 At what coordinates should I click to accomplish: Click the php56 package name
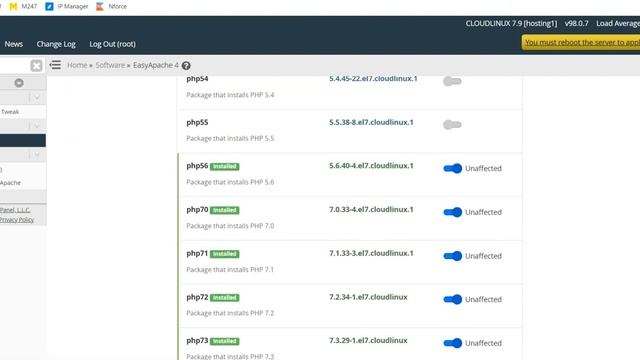pyautogui.click(x=197, y=166)
